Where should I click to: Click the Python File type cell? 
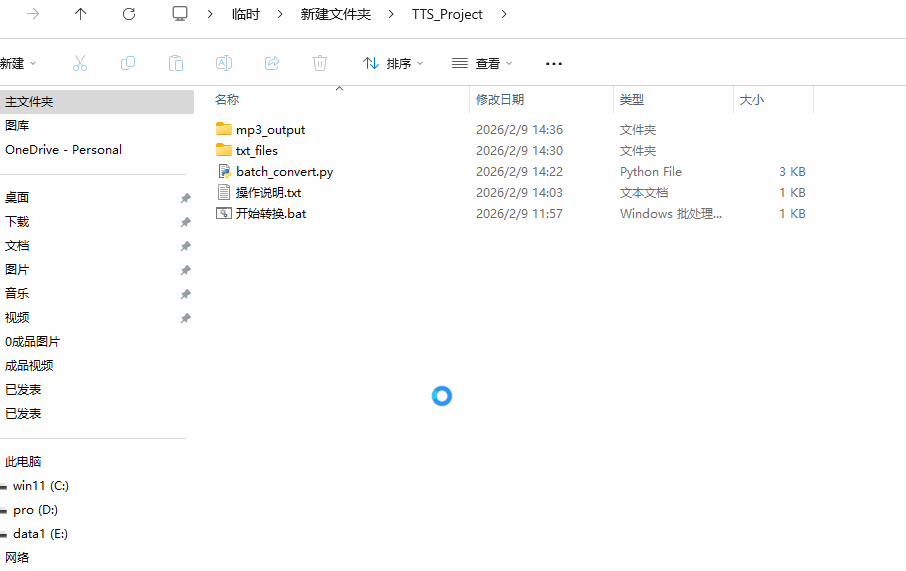(651, 172)
